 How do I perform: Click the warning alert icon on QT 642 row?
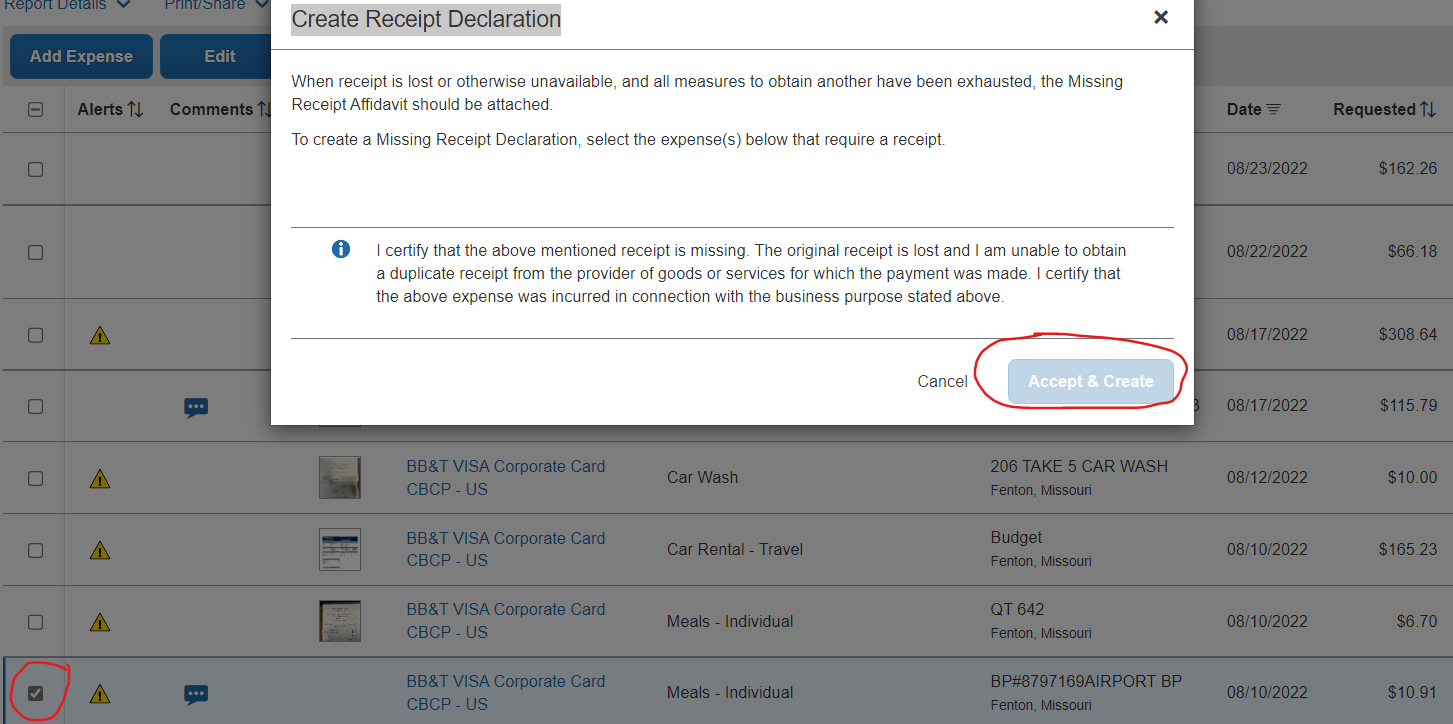(x=100, y=622)
